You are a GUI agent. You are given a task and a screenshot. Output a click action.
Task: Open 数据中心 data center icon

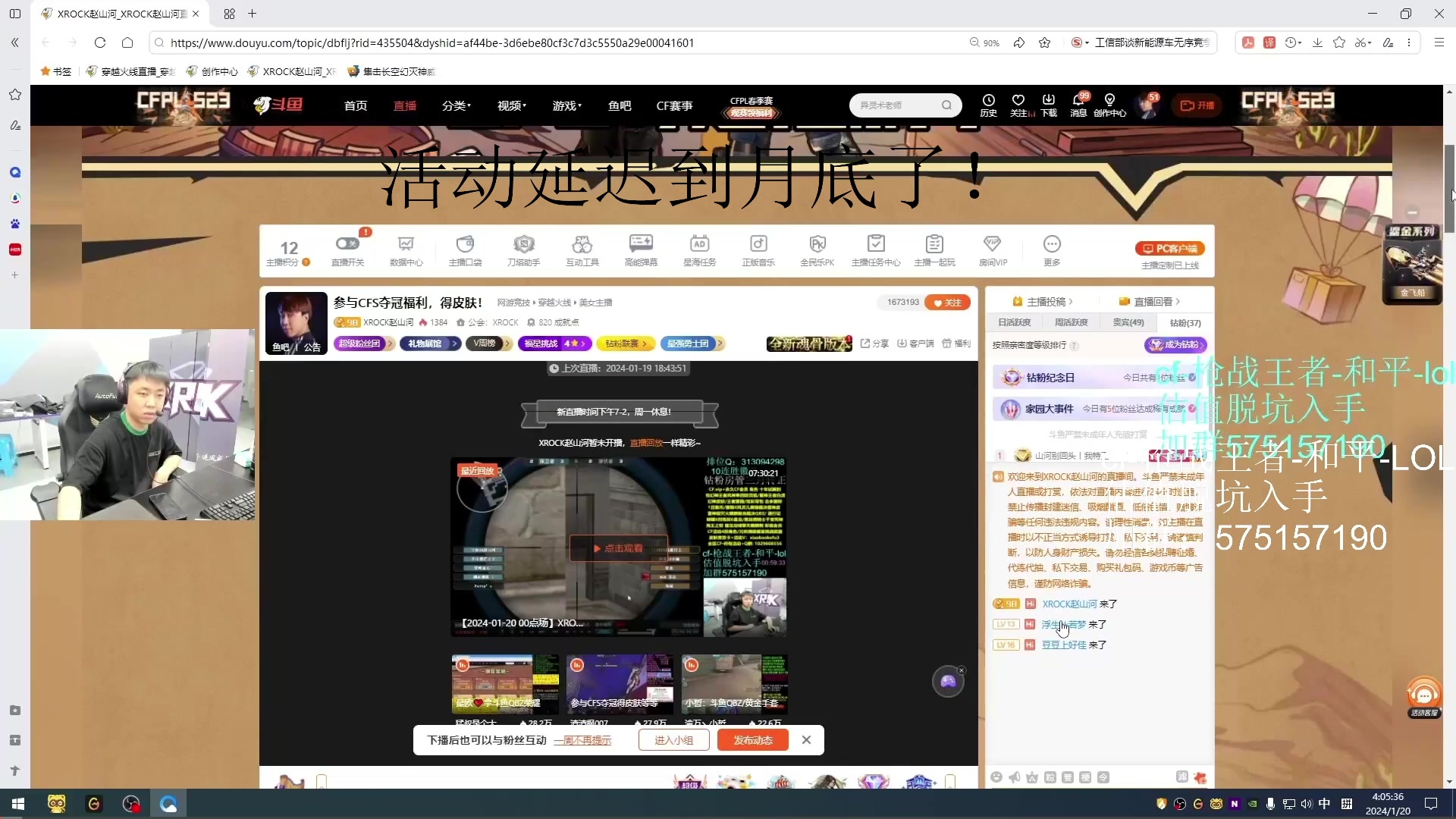[406, 244]
